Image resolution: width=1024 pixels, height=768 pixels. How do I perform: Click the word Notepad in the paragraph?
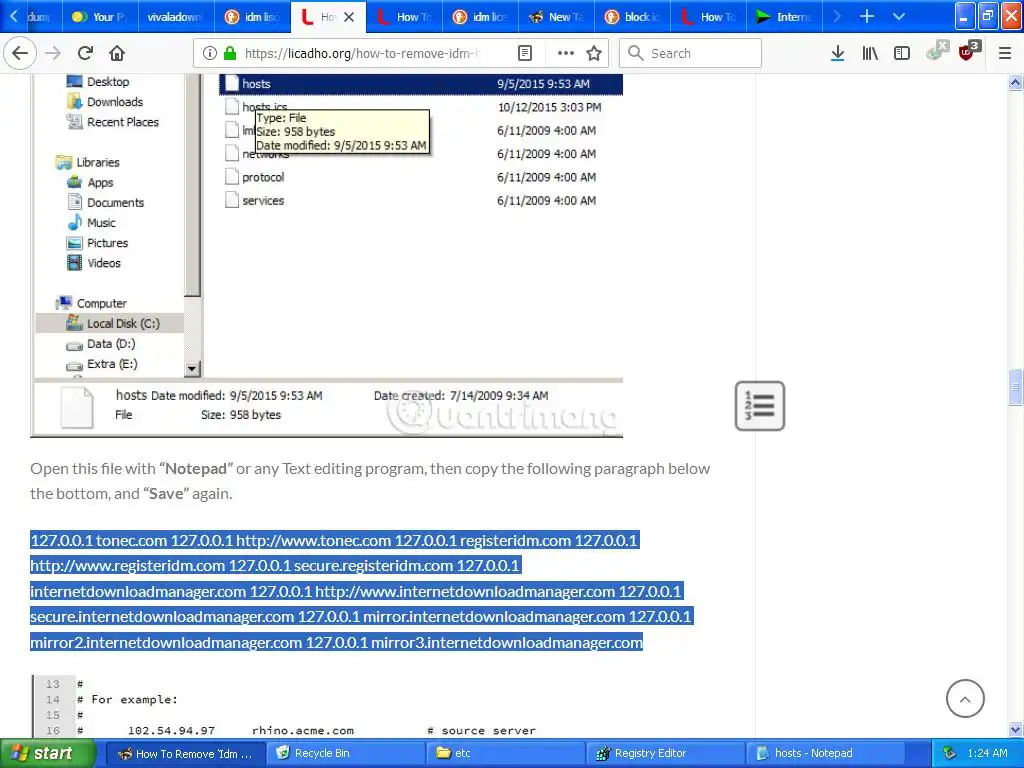pos(196,469)
